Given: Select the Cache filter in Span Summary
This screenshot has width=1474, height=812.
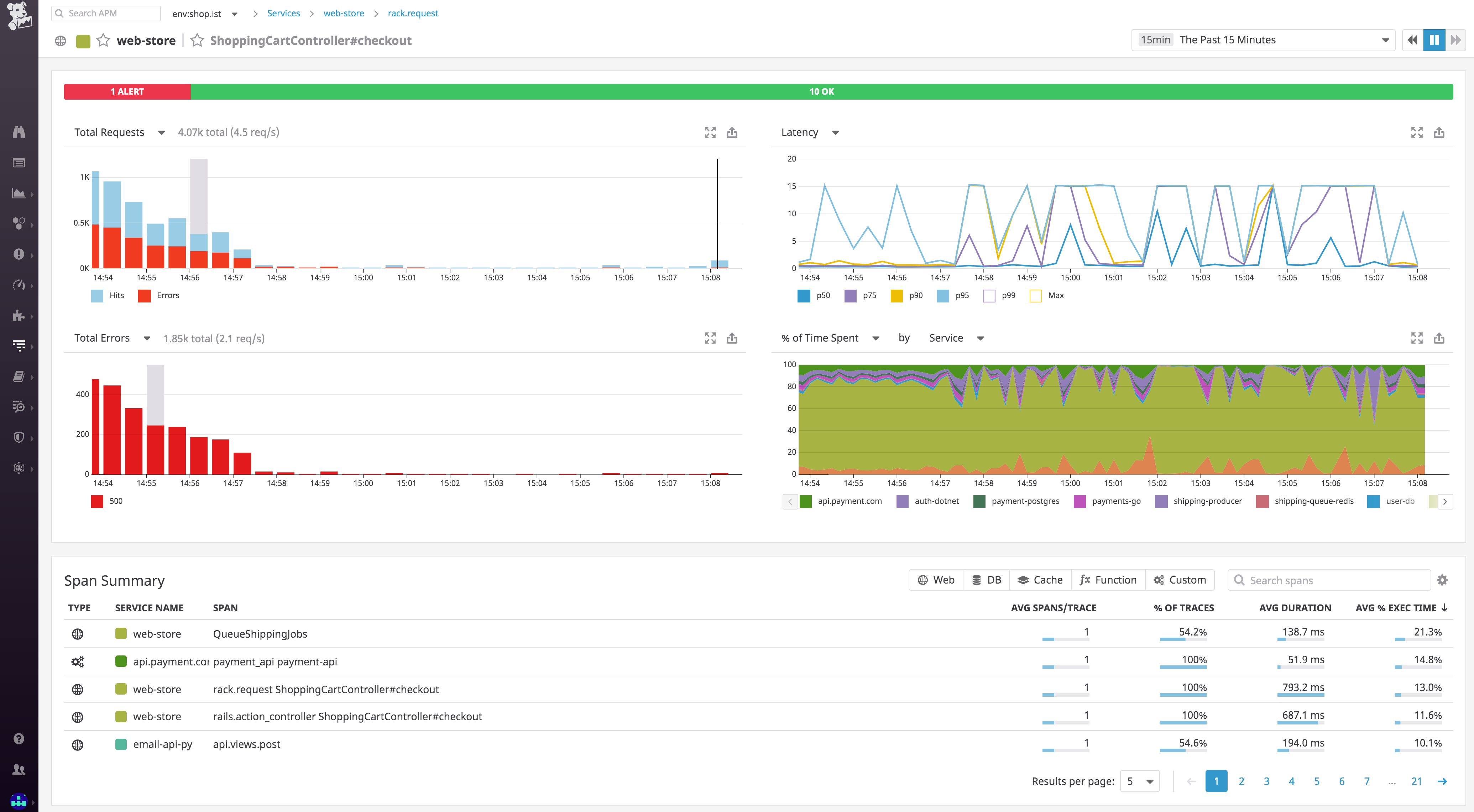Looking at the screenshot, I should point(1040,579).
